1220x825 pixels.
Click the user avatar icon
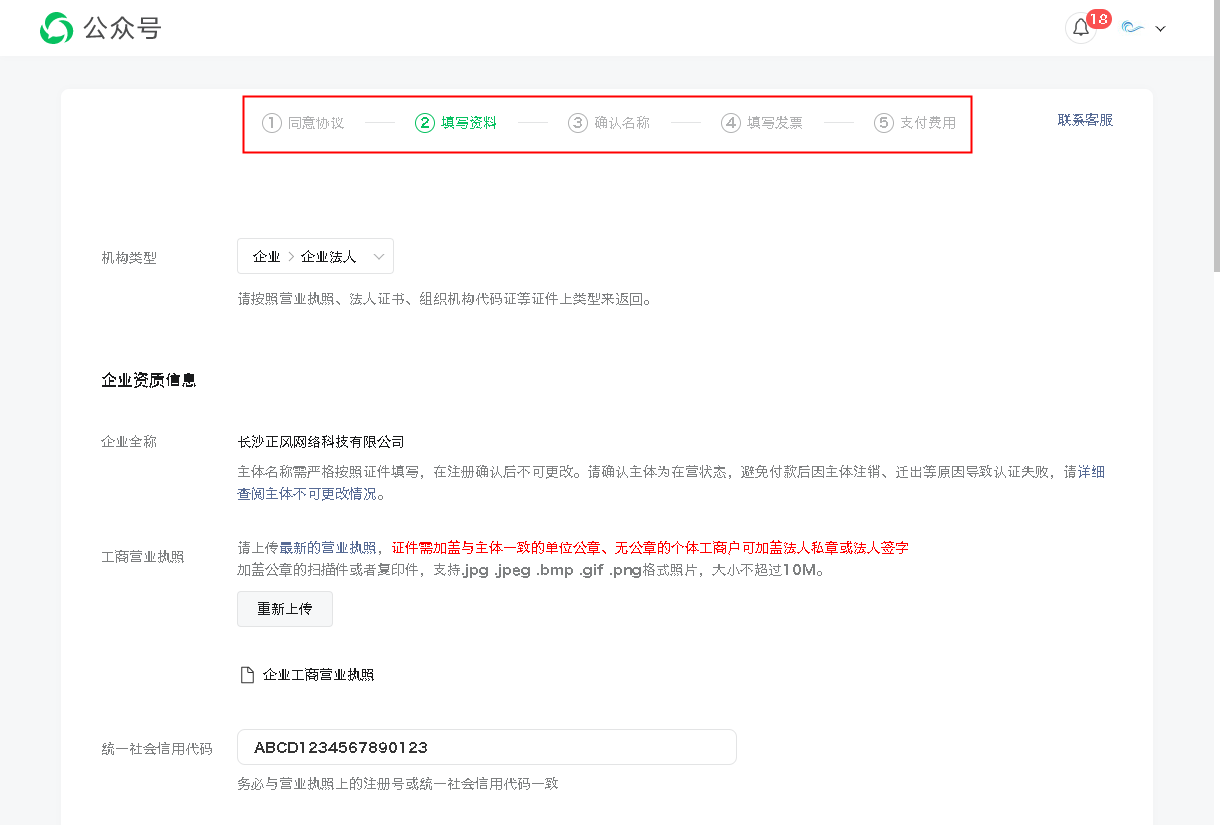(x=1132, y=28)
